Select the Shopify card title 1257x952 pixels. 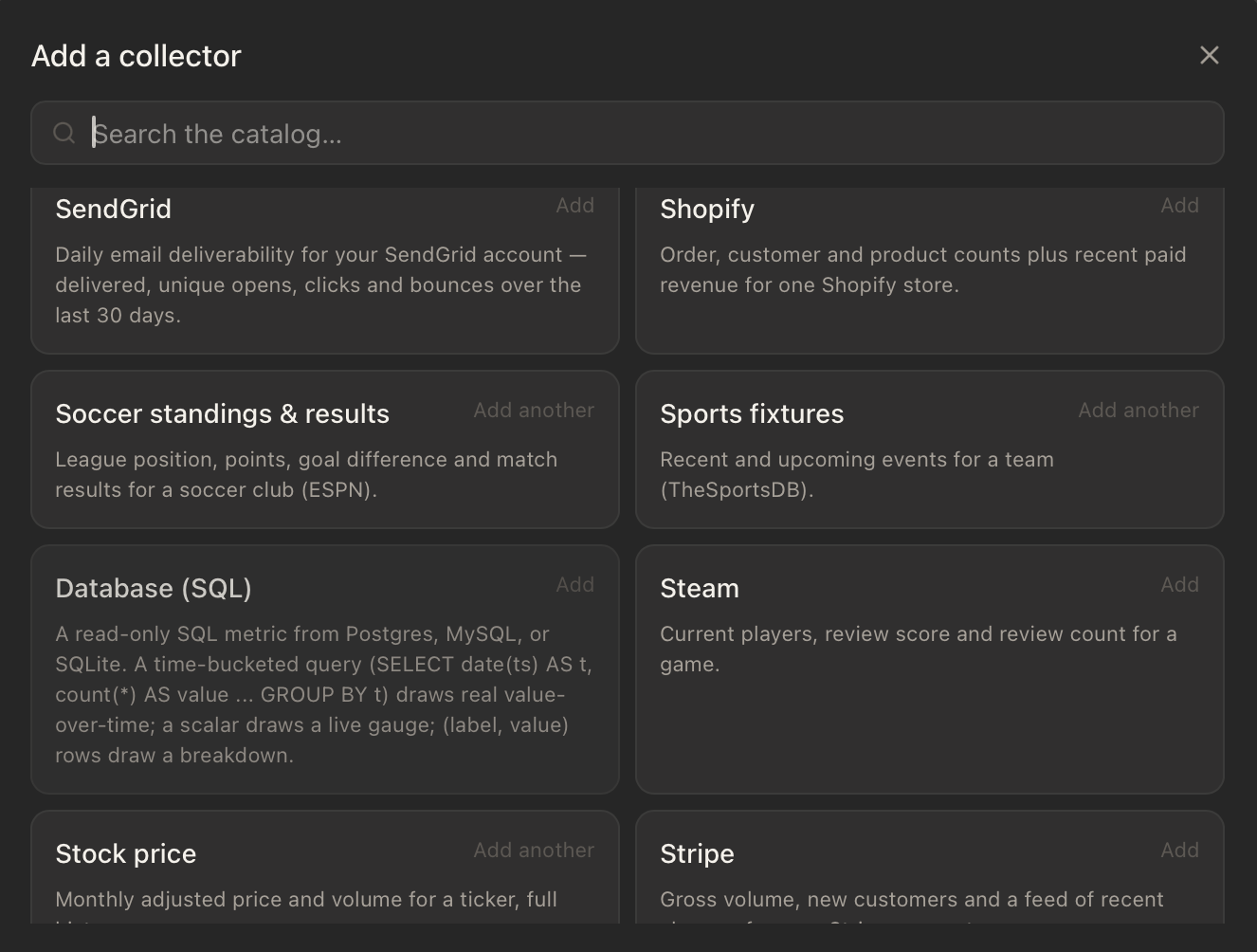click(x=707, y=210)
